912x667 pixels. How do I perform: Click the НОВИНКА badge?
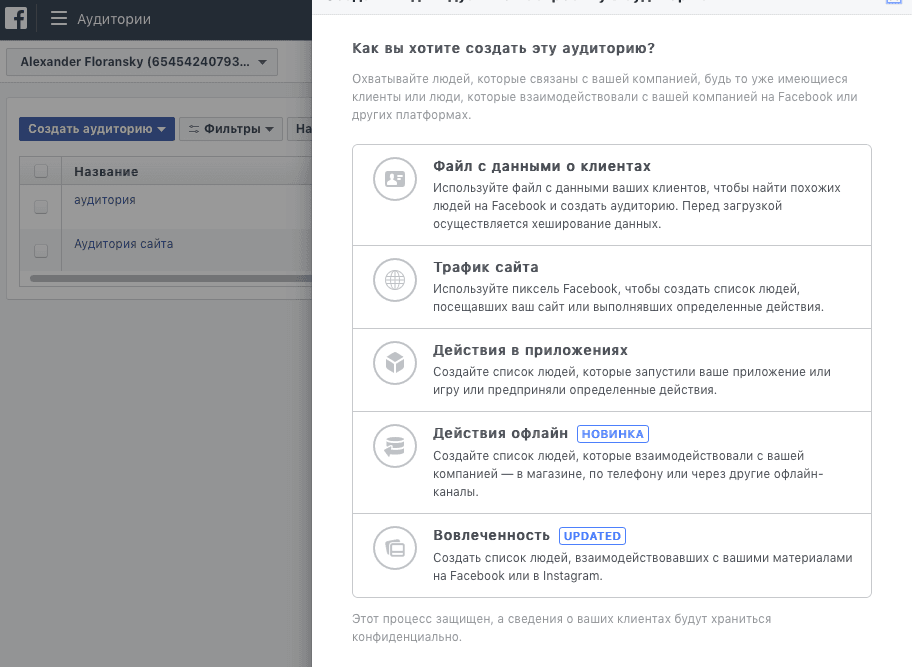(612, 434)
